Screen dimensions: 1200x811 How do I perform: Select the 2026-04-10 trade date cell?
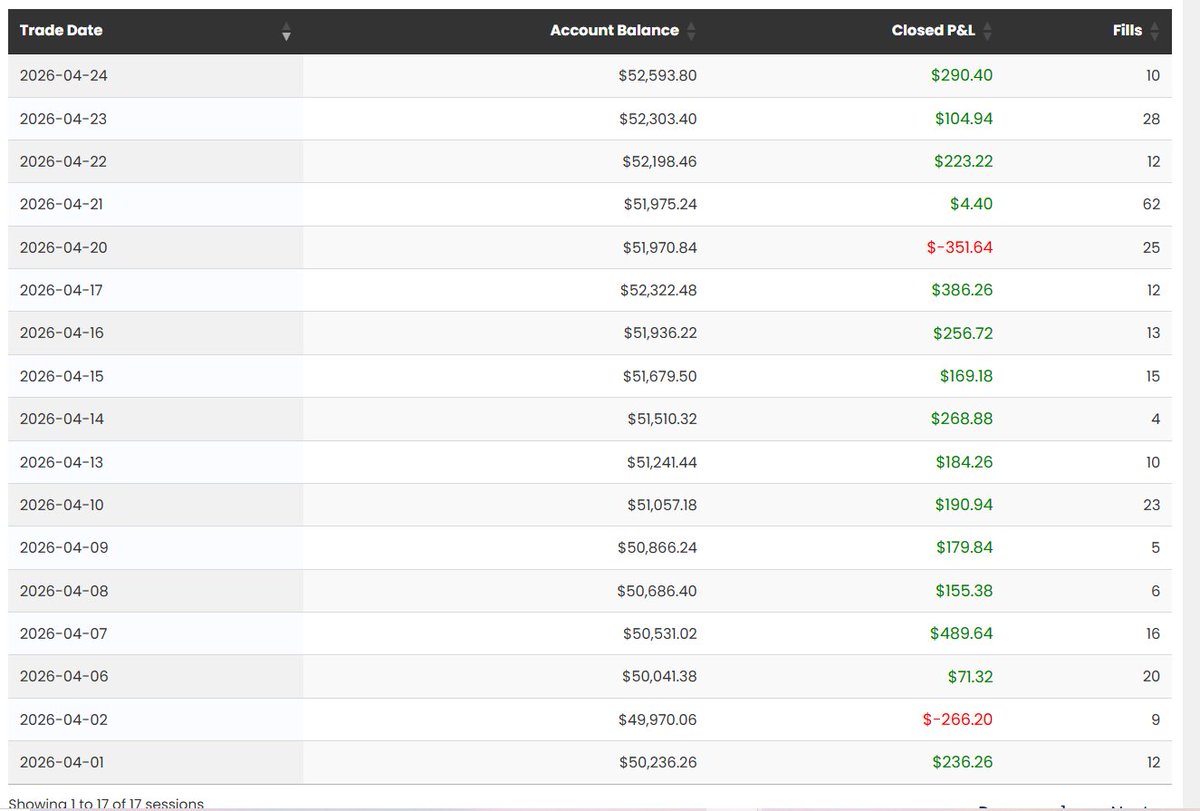click(x=155, y=506)
